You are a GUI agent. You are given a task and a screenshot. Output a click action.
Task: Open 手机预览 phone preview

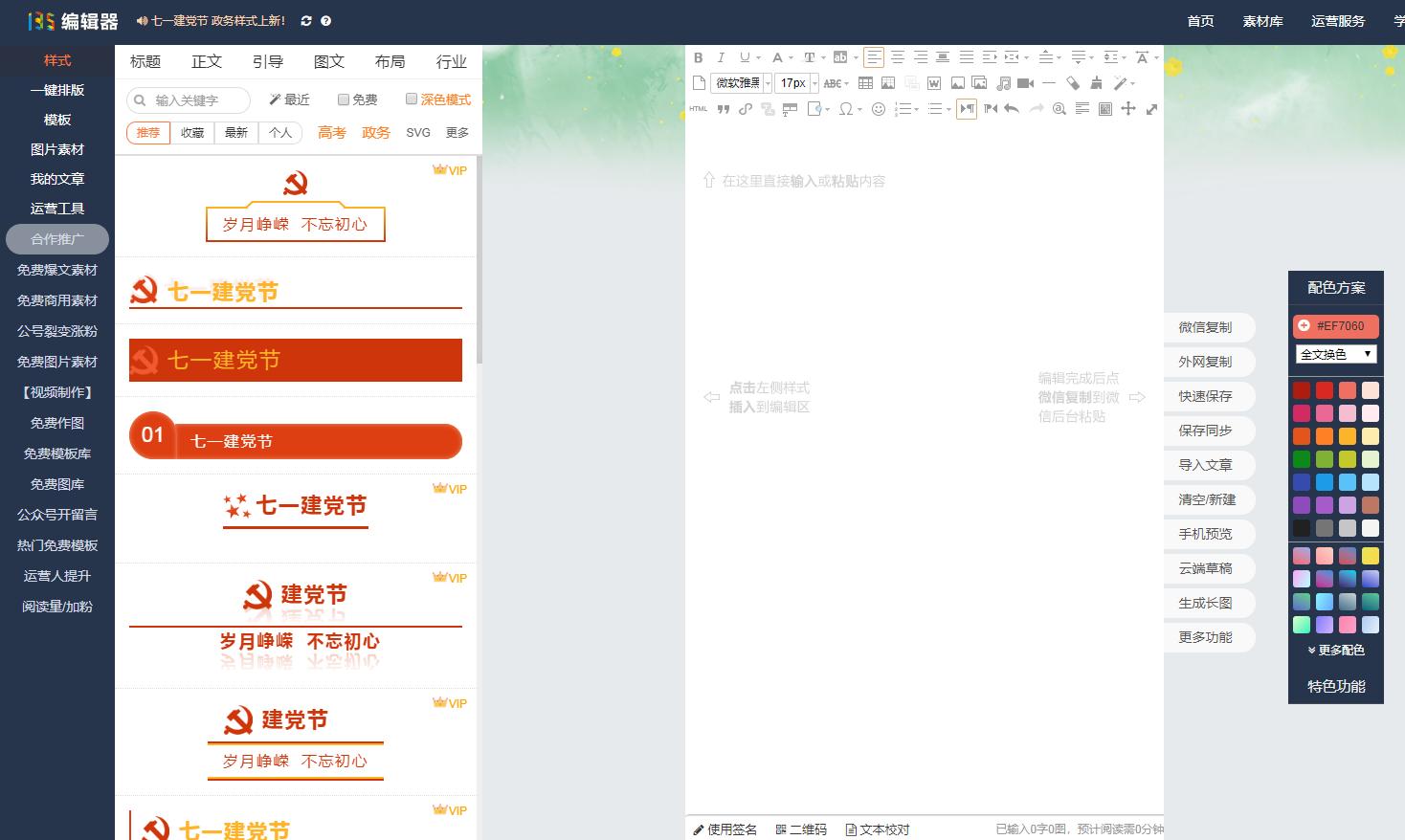click(x=1208, y=534)
